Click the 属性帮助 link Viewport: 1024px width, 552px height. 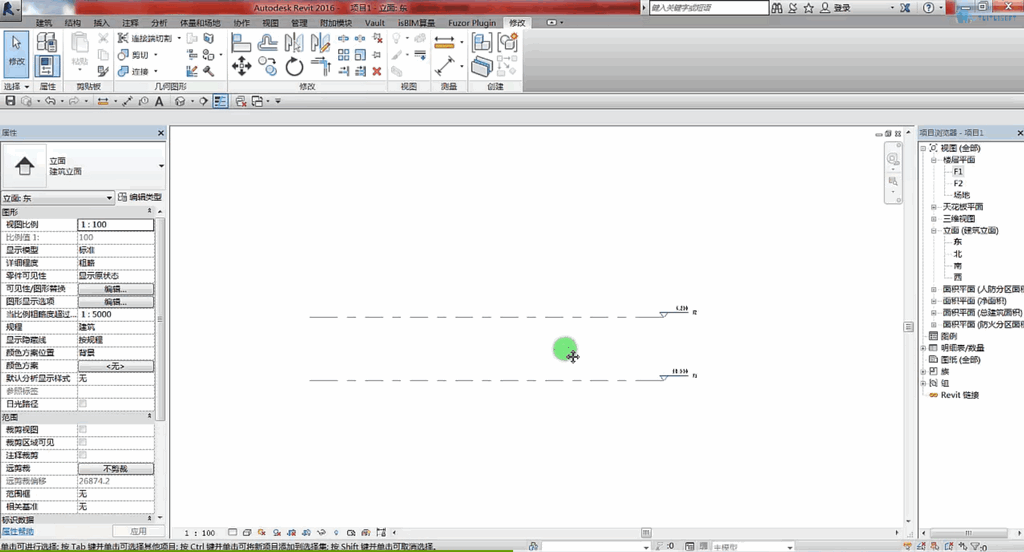18,532
